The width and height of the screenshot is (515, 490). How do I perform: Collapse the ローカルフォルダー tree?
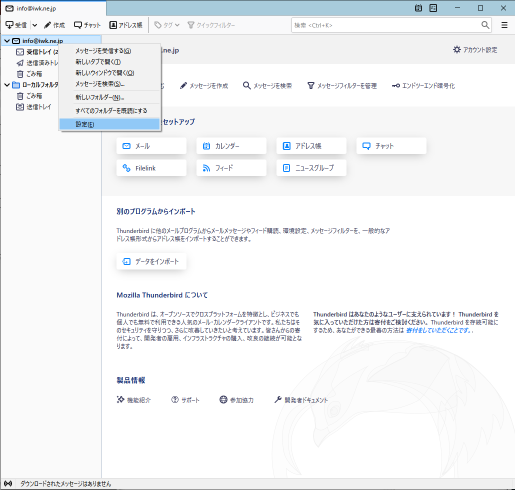point(7,85)
